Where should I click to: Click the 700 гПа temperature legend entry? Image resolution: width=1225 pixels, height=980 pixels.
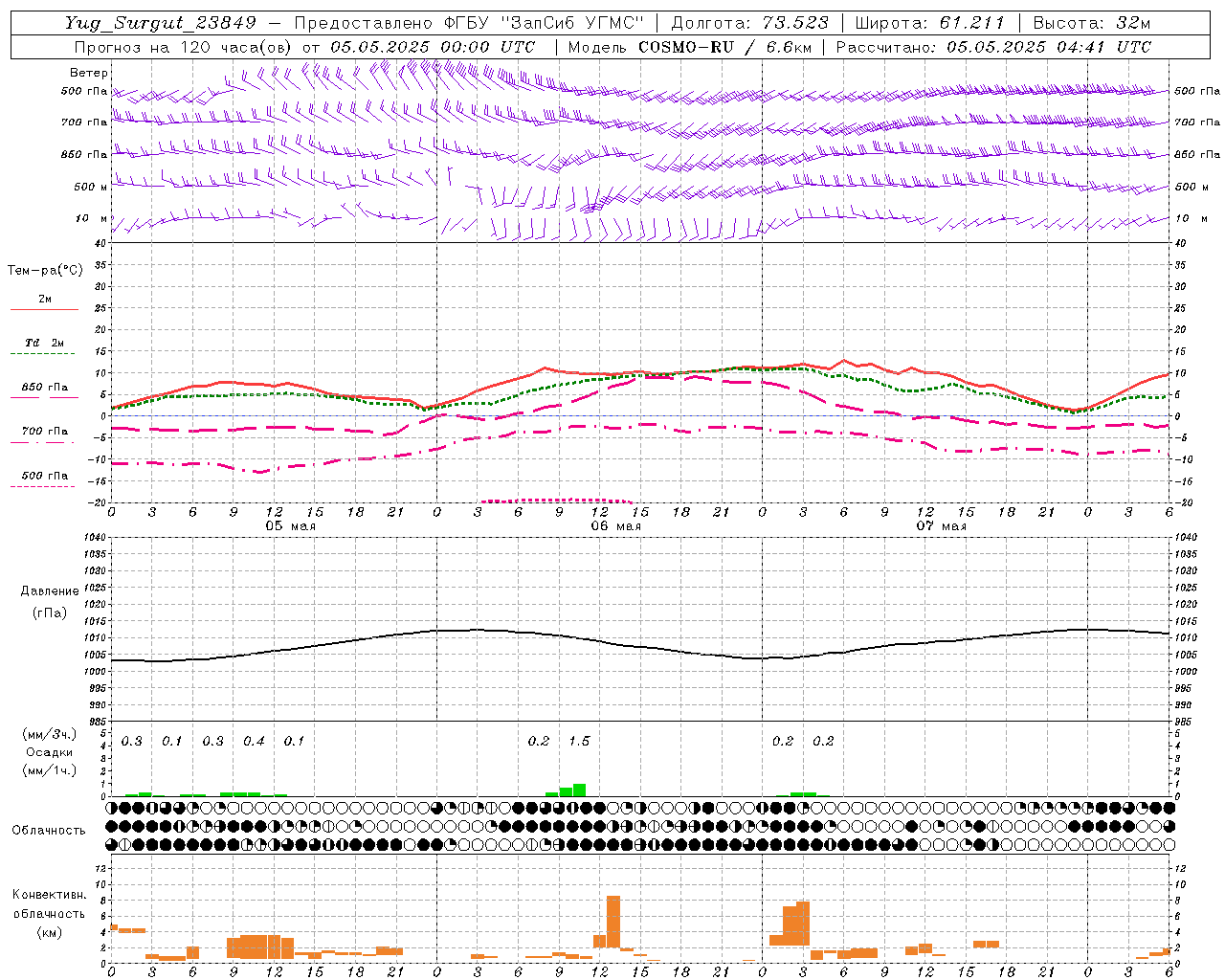(x=45, y=431)
